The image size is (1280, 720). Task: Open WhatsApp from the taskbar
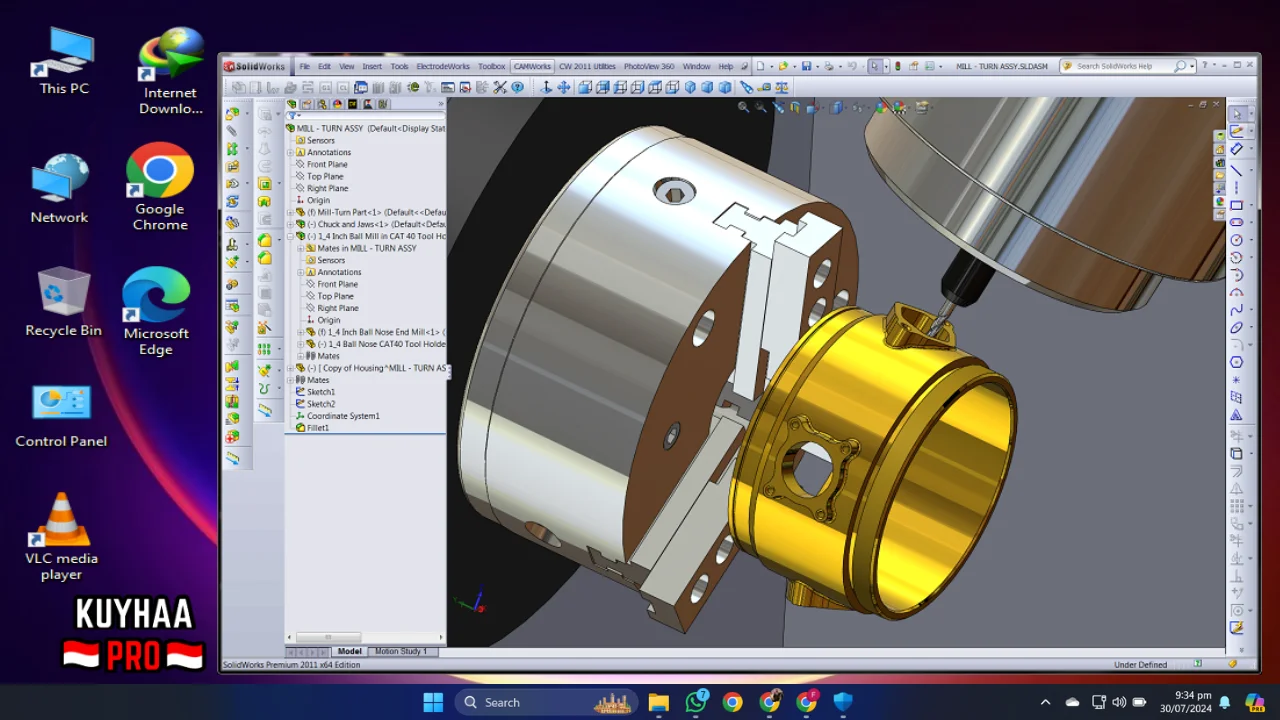[696, 702]
